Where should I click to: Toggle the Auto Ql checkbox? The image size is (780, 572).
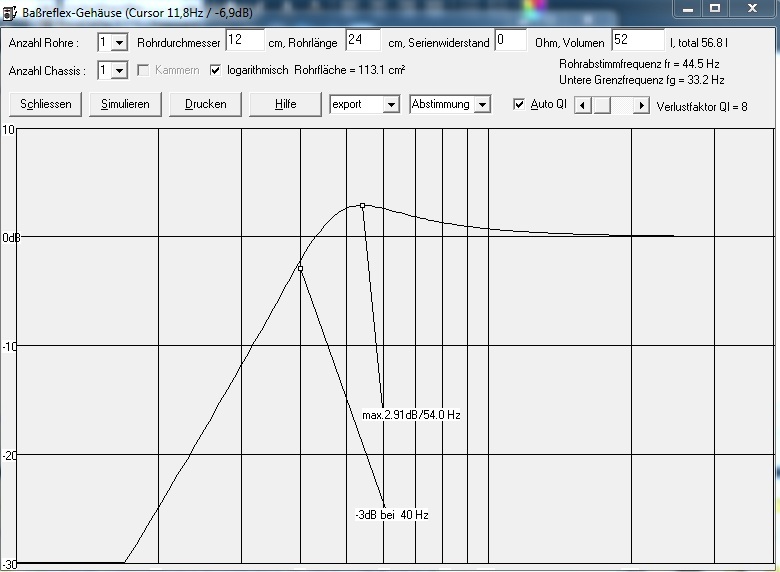click(x=519, y=104)
